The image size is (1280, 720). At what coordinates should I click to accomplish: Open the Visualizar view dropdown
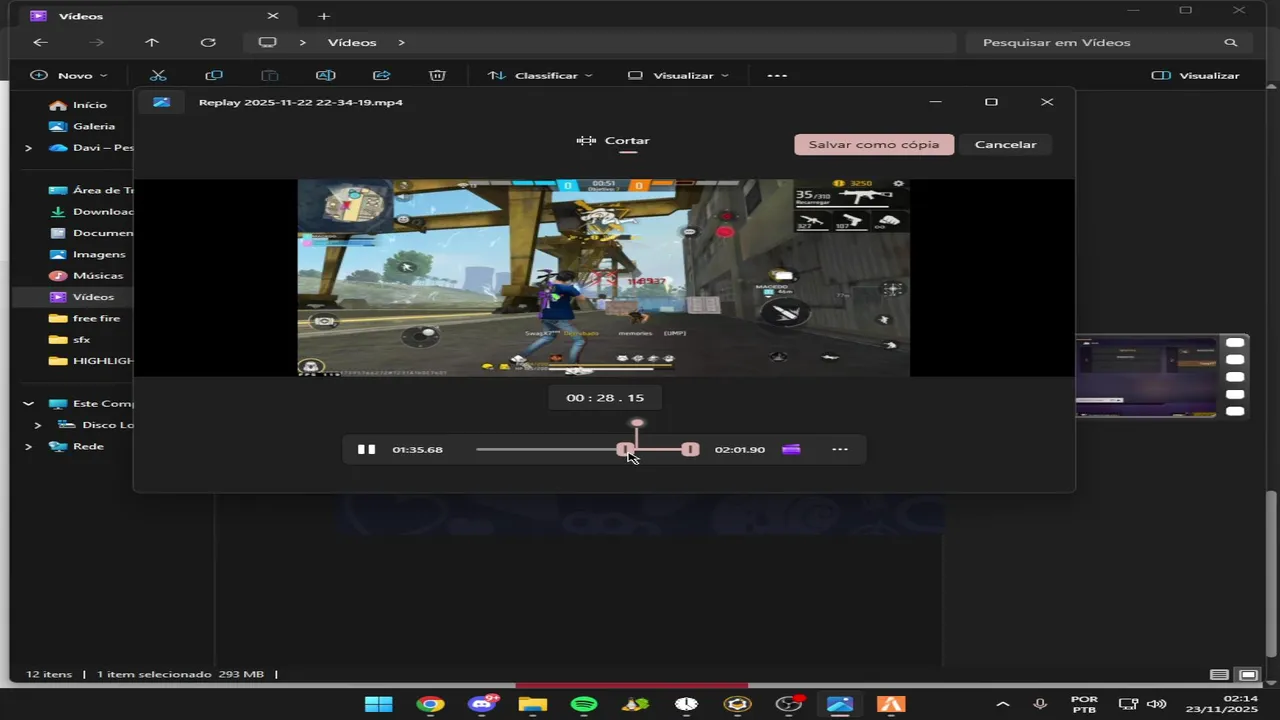[x=679, y=75]
